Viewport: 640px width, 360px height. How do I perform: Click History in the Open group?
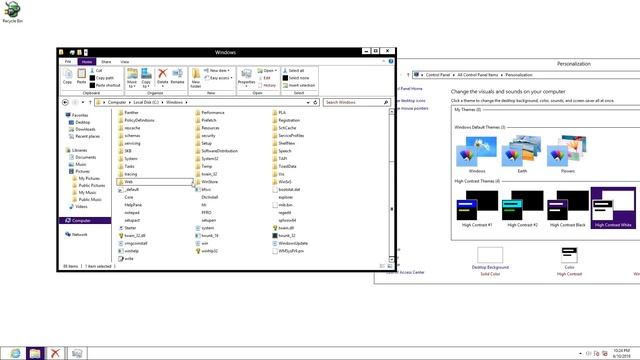267,85
